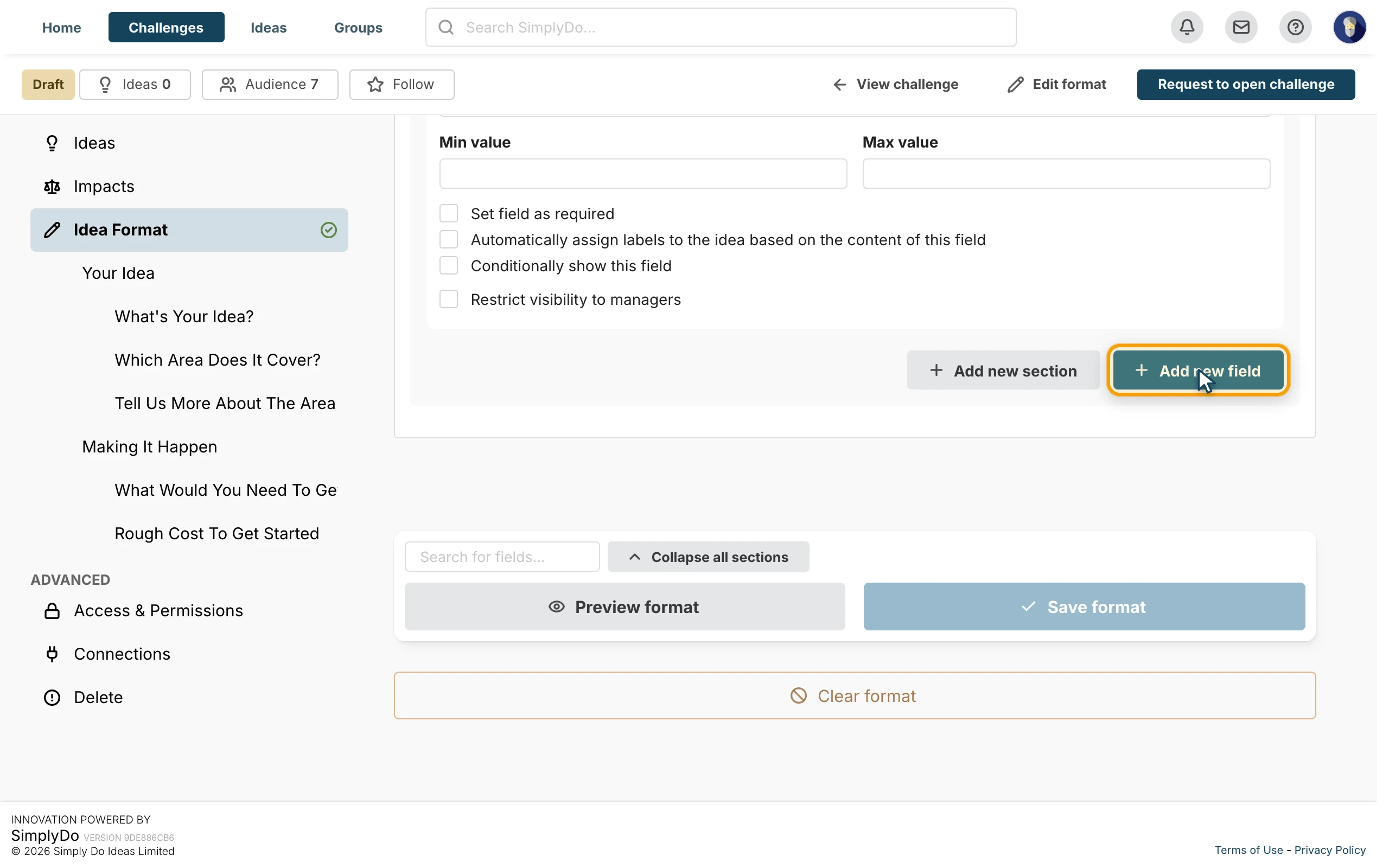Click the Connections plug icon

click(52, 654)
